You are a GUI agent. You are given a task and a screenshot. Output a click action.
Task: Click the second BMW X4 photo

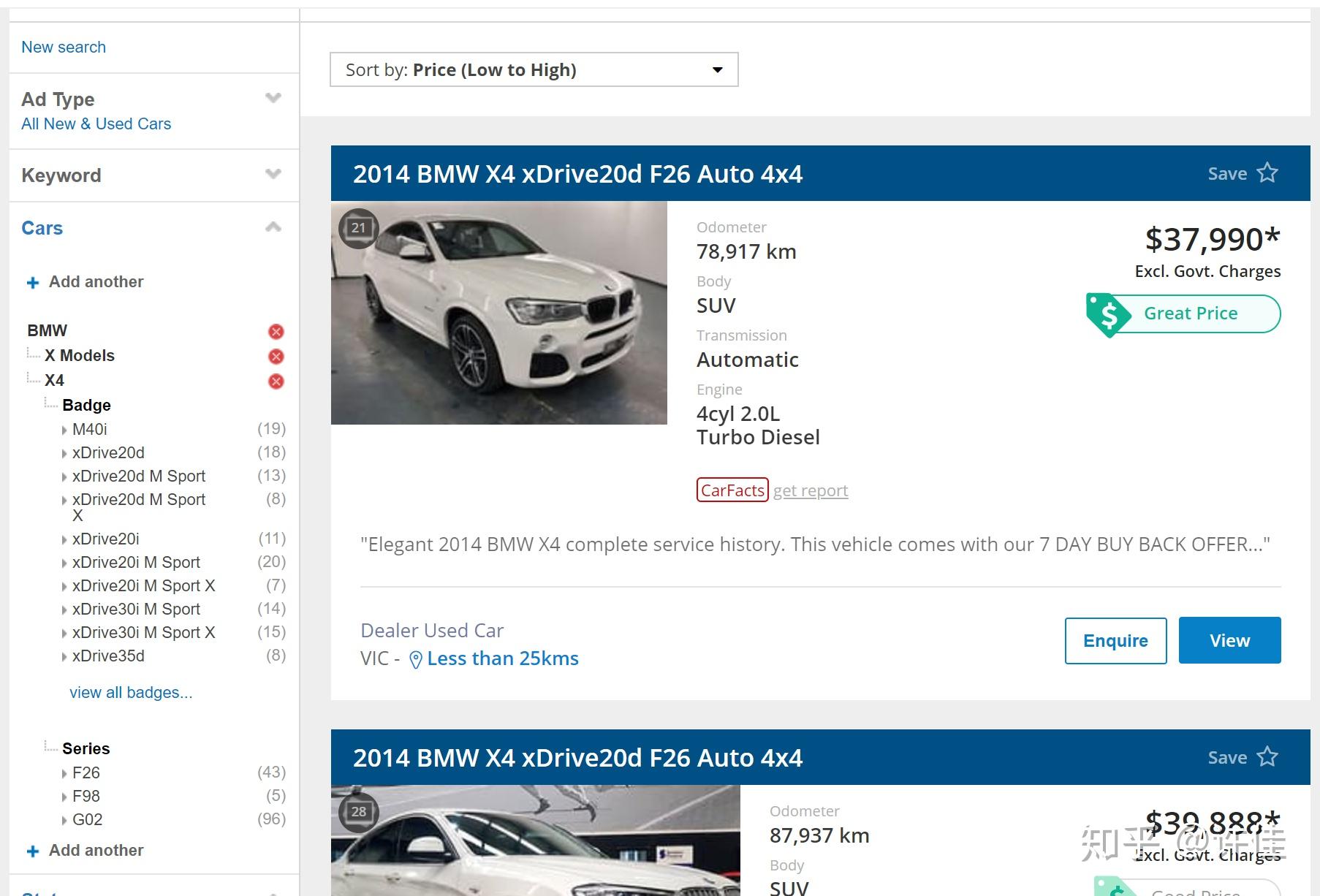(x=536, y=840)
